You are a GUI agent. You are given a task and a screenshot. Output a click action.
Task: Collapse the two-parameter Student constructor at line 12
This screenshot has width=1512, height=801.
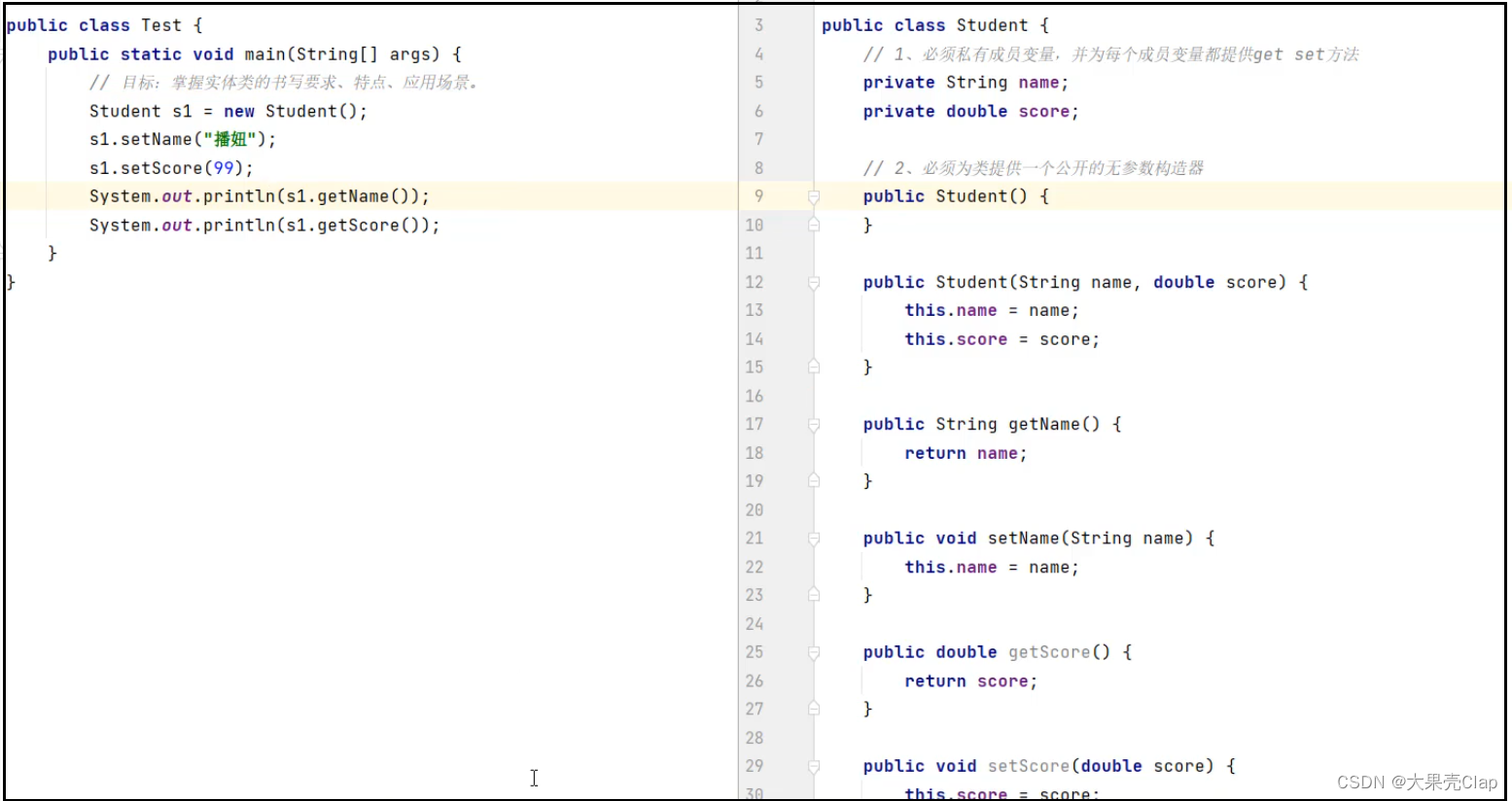814,282
